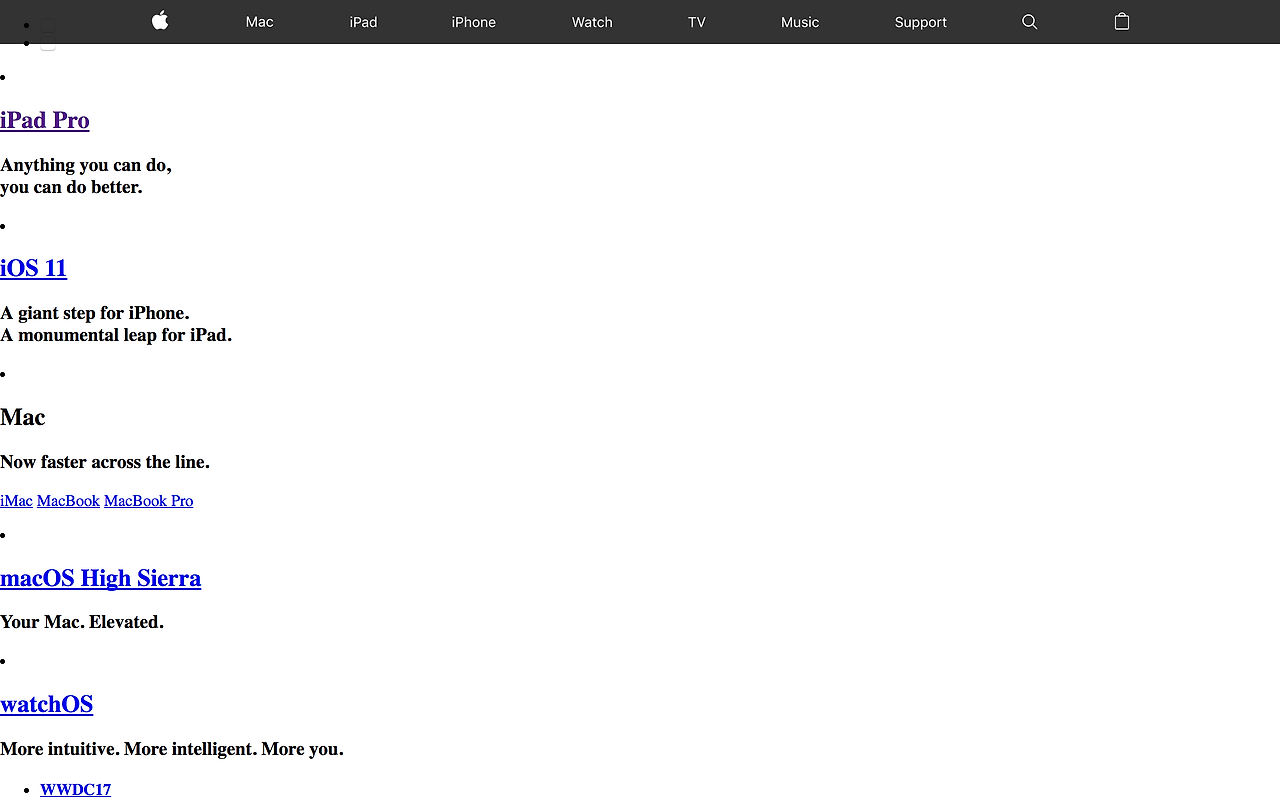Image resolution: width=1280 pixels, height=800 pixels.
Task: Click the text "Anything you can do, you can do better."
Action: [x=86, y=176]
